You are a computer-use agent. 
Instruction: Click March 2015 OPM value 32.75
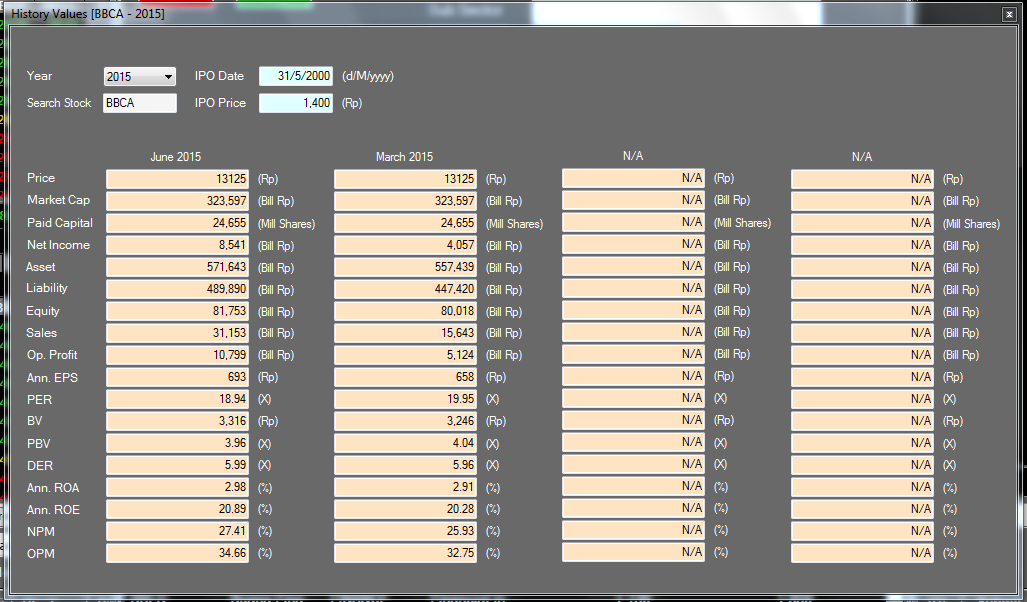(405, 554)
